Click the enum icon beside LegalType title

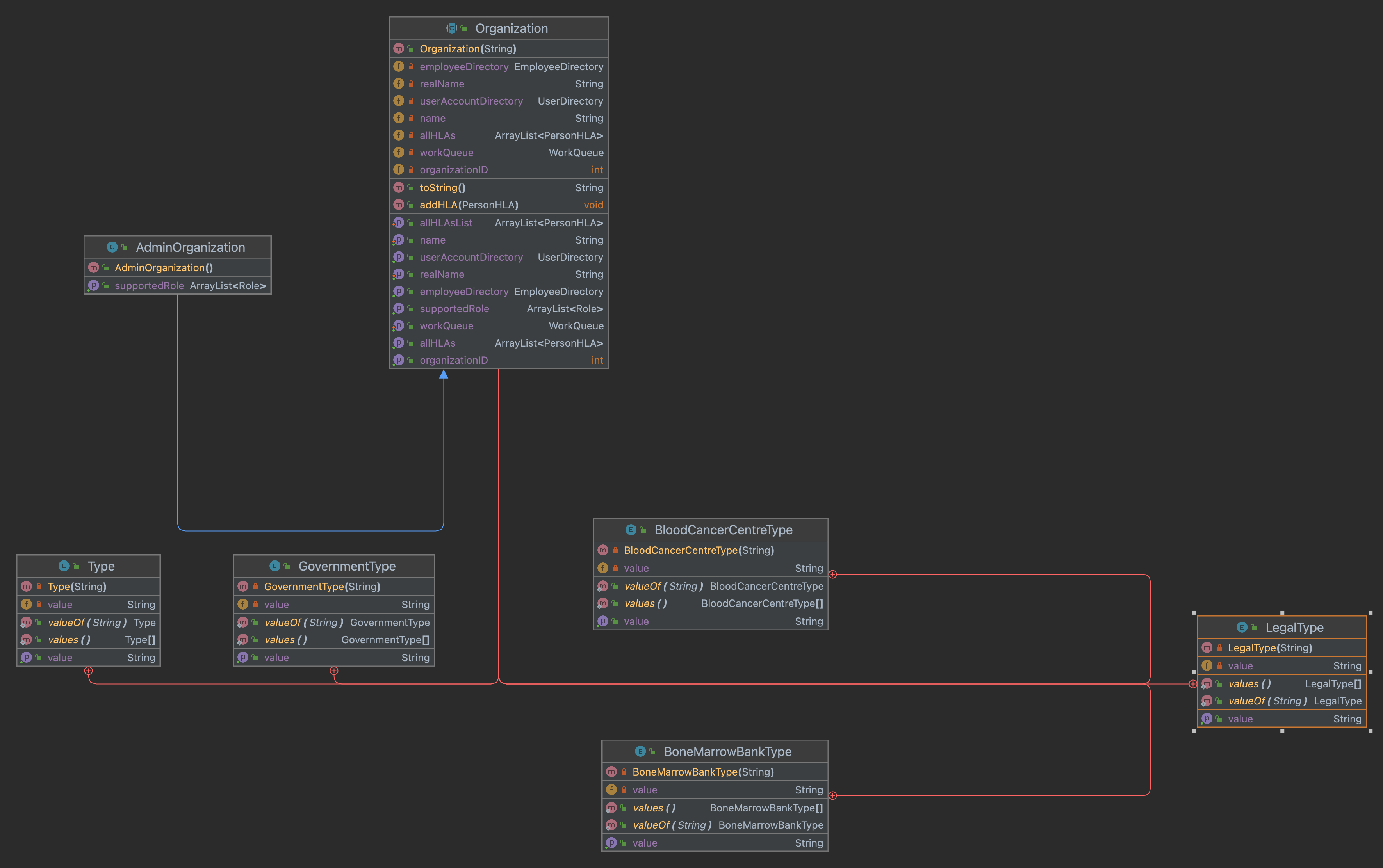tap(1242, 628)
